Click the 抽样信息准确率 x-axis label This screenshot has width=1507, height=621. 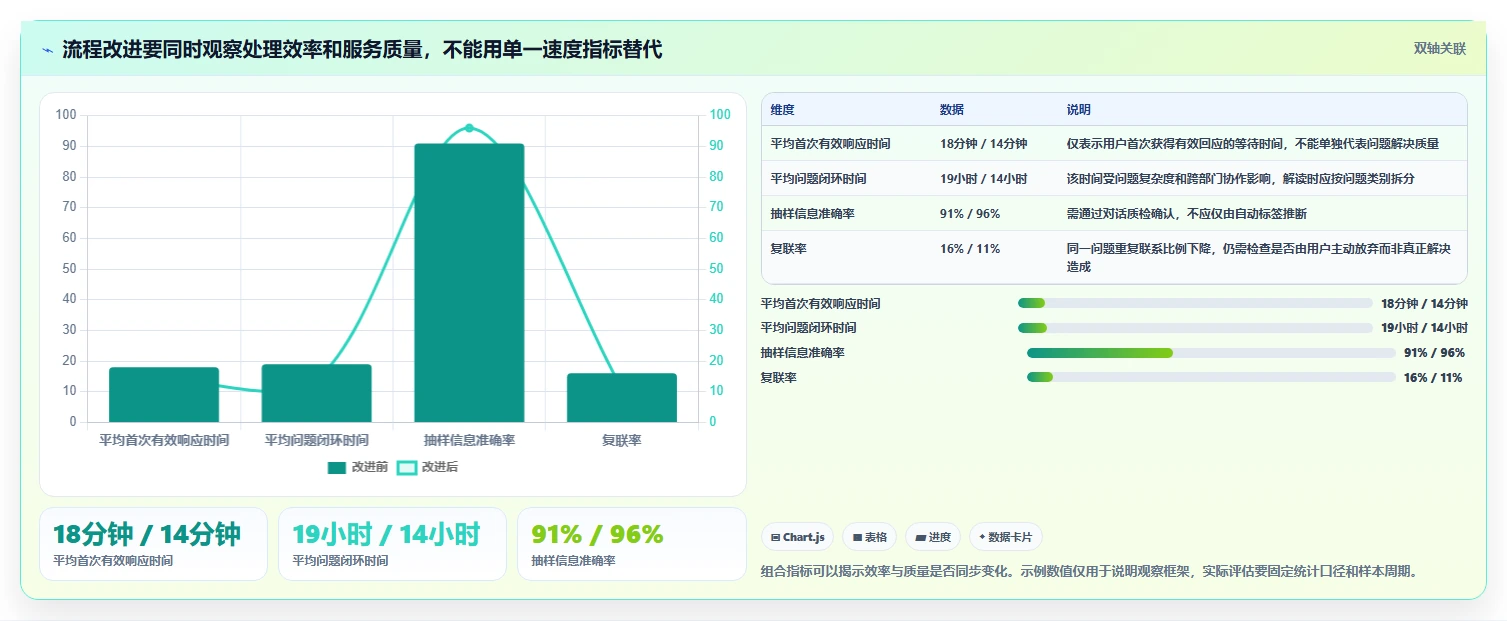pos(469,440)
